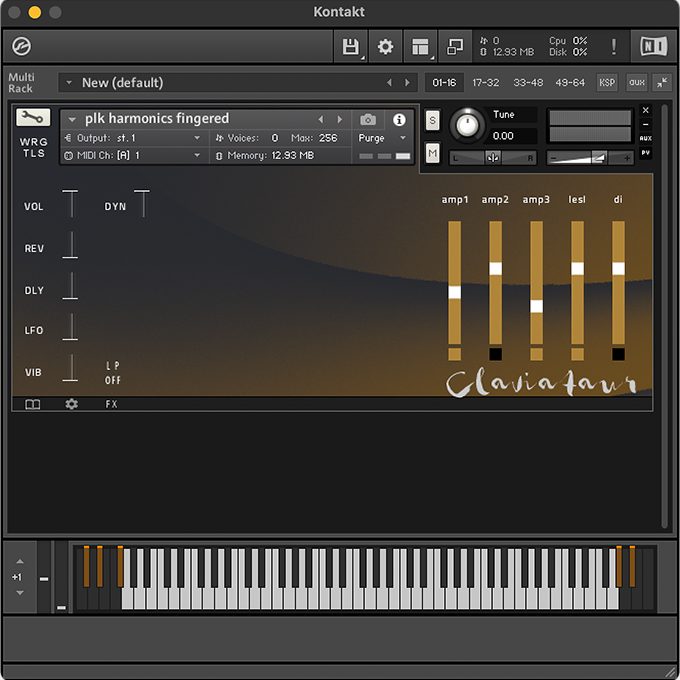
Task: Open the save/load files disk icon
Action: (x=351, y=47)
